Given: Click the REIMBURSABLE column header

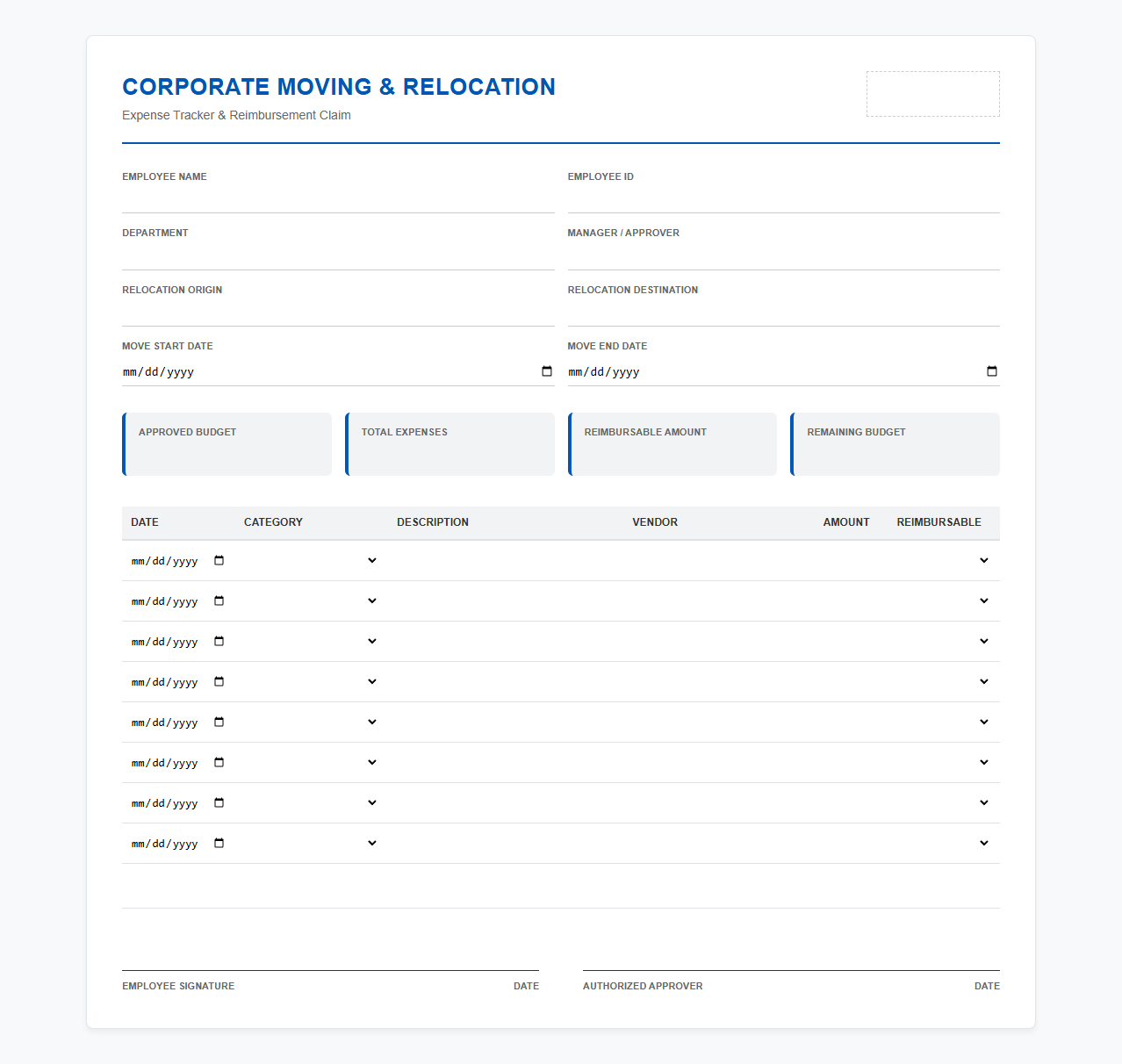Looking at the screenshot, I should [x=939, y=522].
